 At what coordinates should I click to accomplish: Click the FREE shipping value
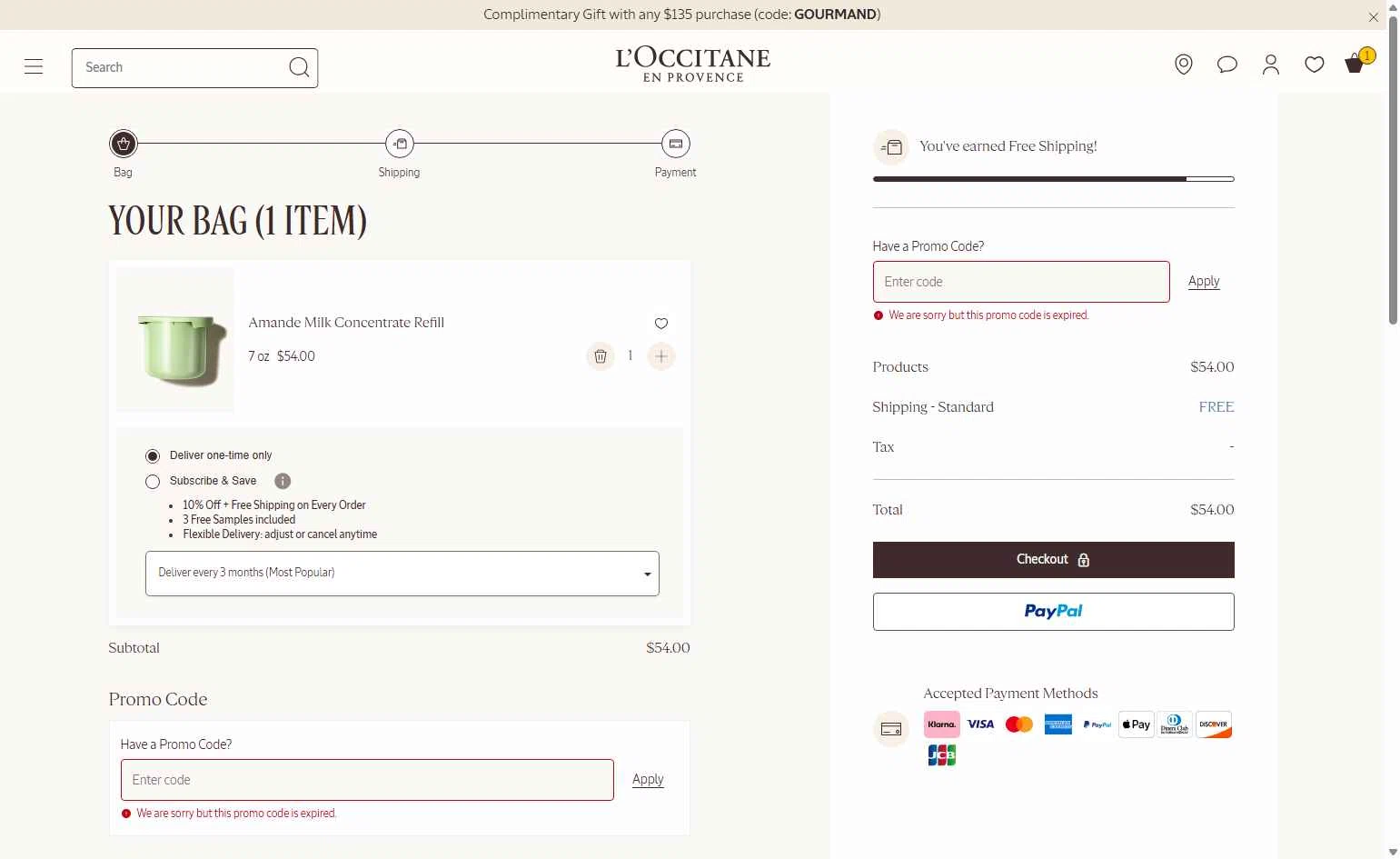[1216, 407]
